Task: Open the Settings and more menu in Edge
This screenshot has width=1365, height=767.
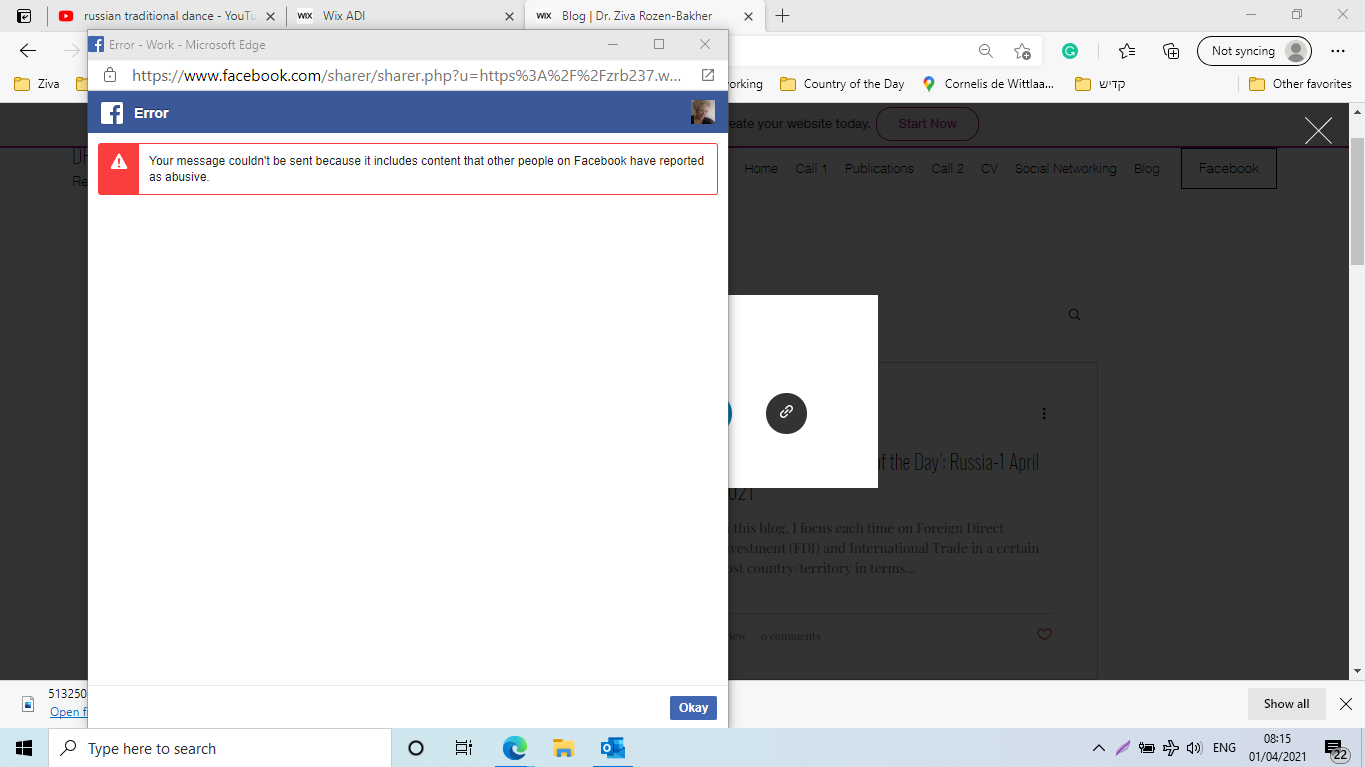Action: pyautogui.click(x=1337, y=50)
